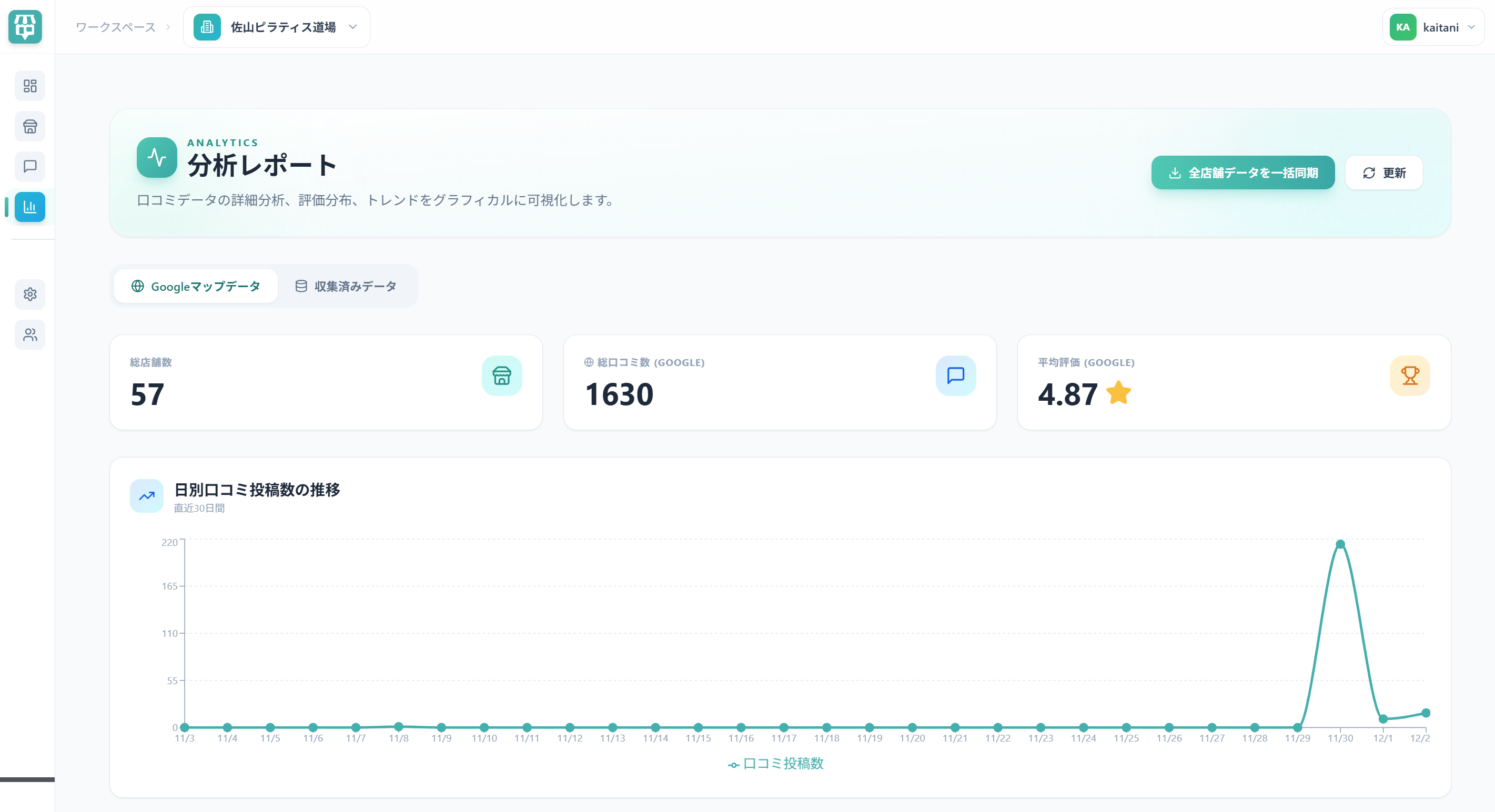Select the store management icon in sidebar
The height and width of the screenshot is (812, 1495).
(29, 126)
